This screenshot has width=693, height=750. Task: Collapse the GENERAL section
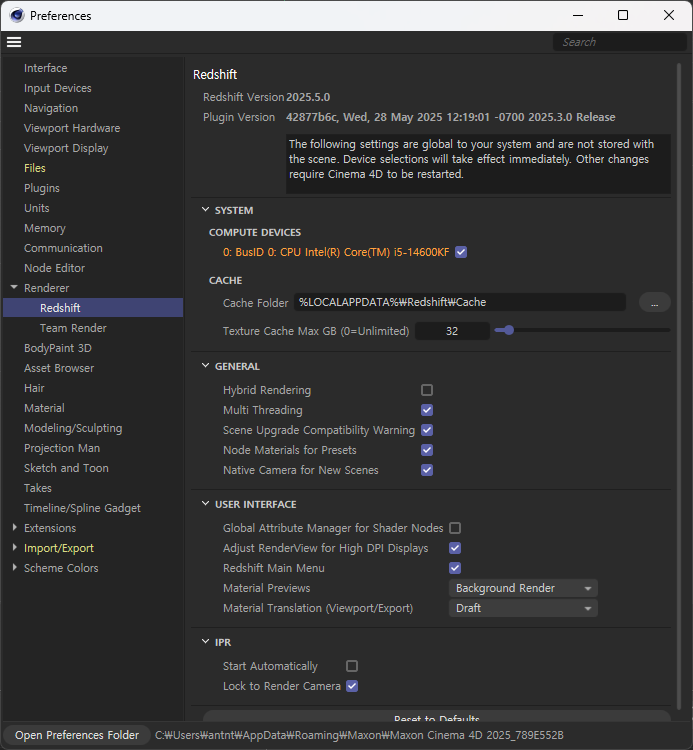click(x=206, y=365)
